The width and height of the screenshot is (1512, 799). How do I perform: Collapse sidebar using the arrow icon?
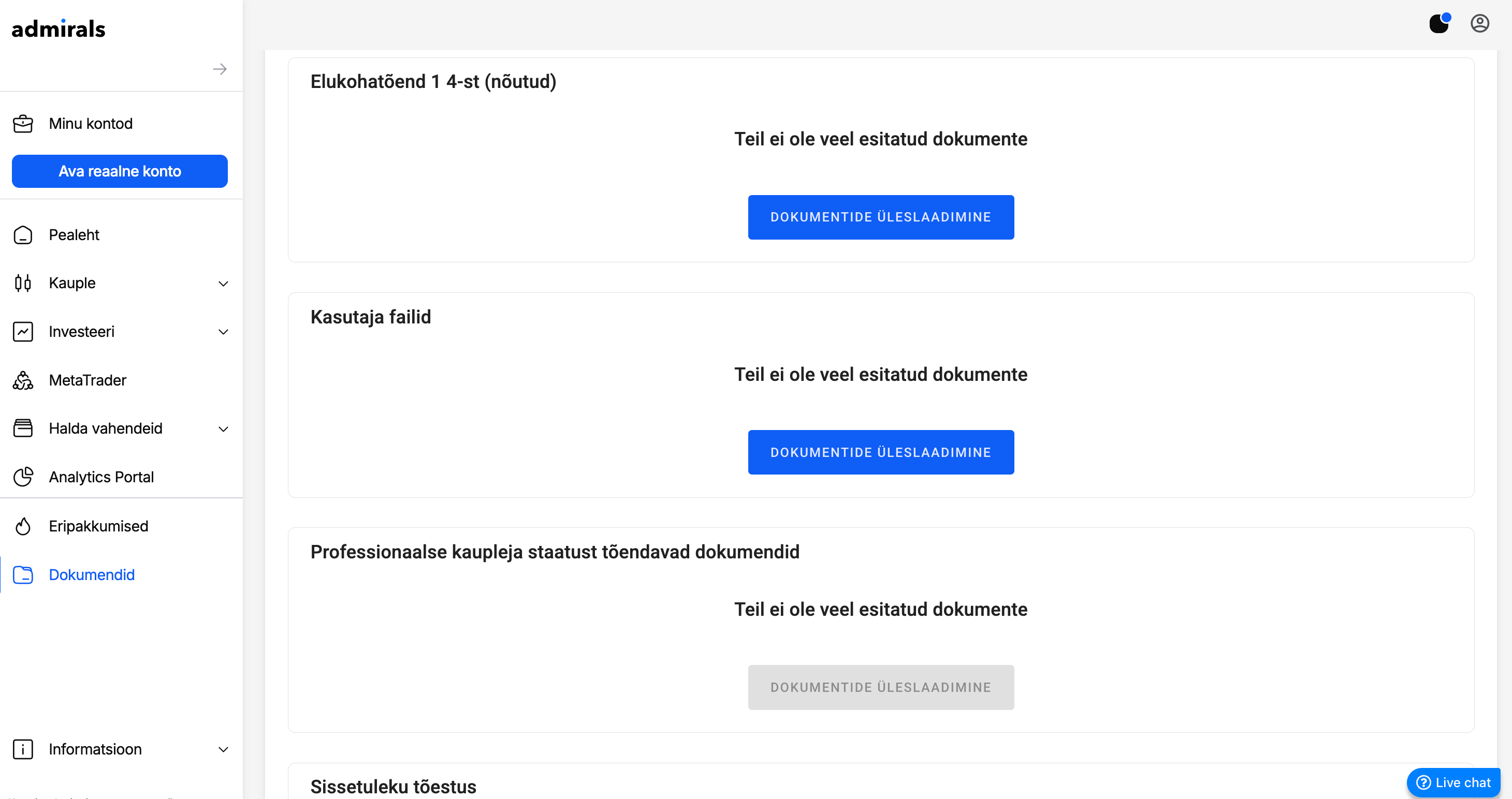[x=220, y=69]
